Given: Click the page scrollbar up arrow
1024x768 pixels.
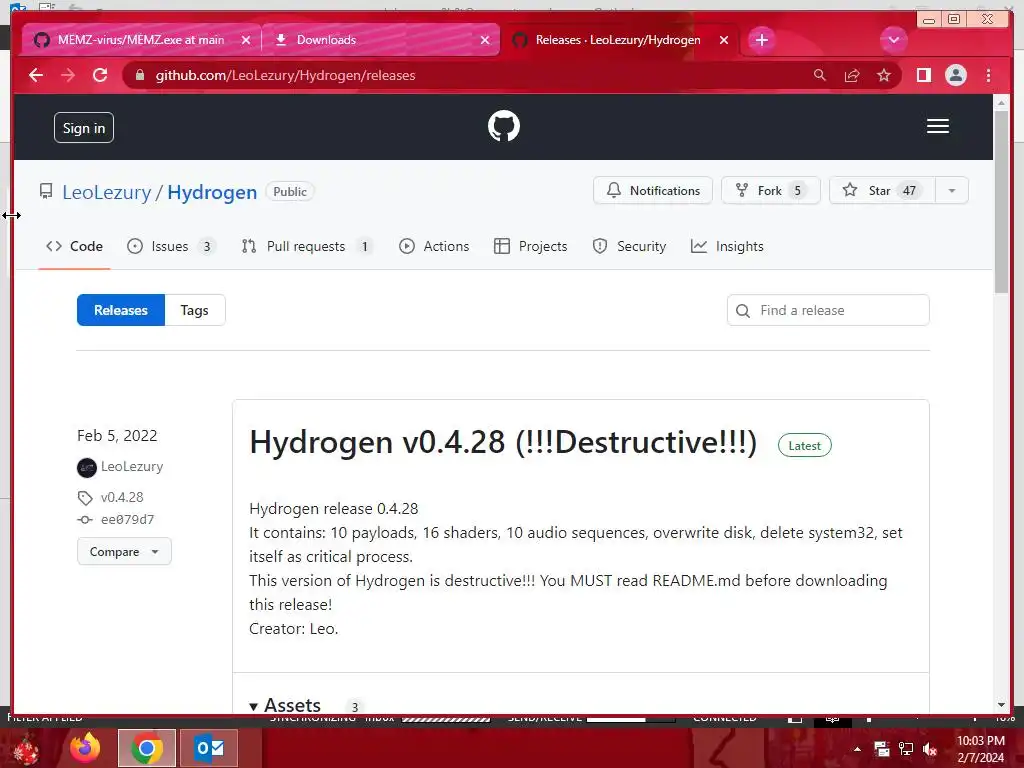Looking at the screenshot, I should click(x=1001, y=103).
